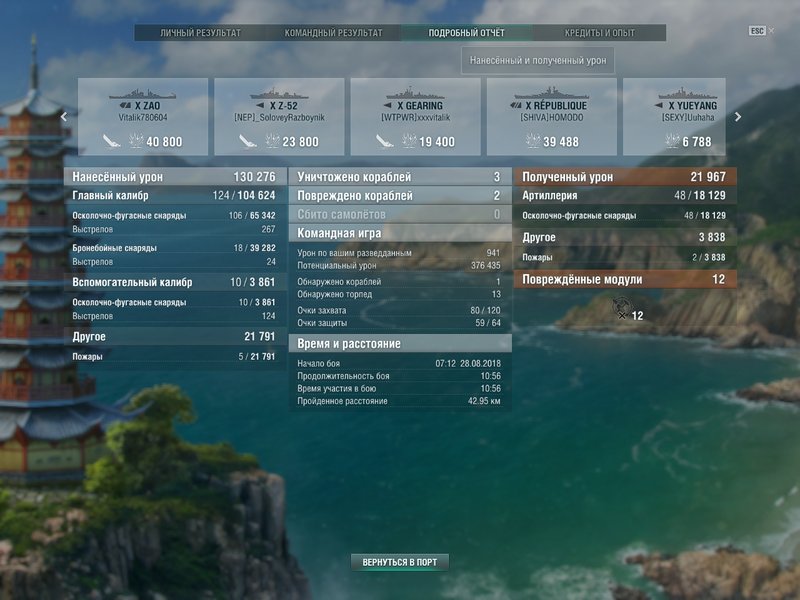The width and height of the screenshot is (800, 600).
Task: Click the Артиллерия row
Action: click(x=626, y=195)
